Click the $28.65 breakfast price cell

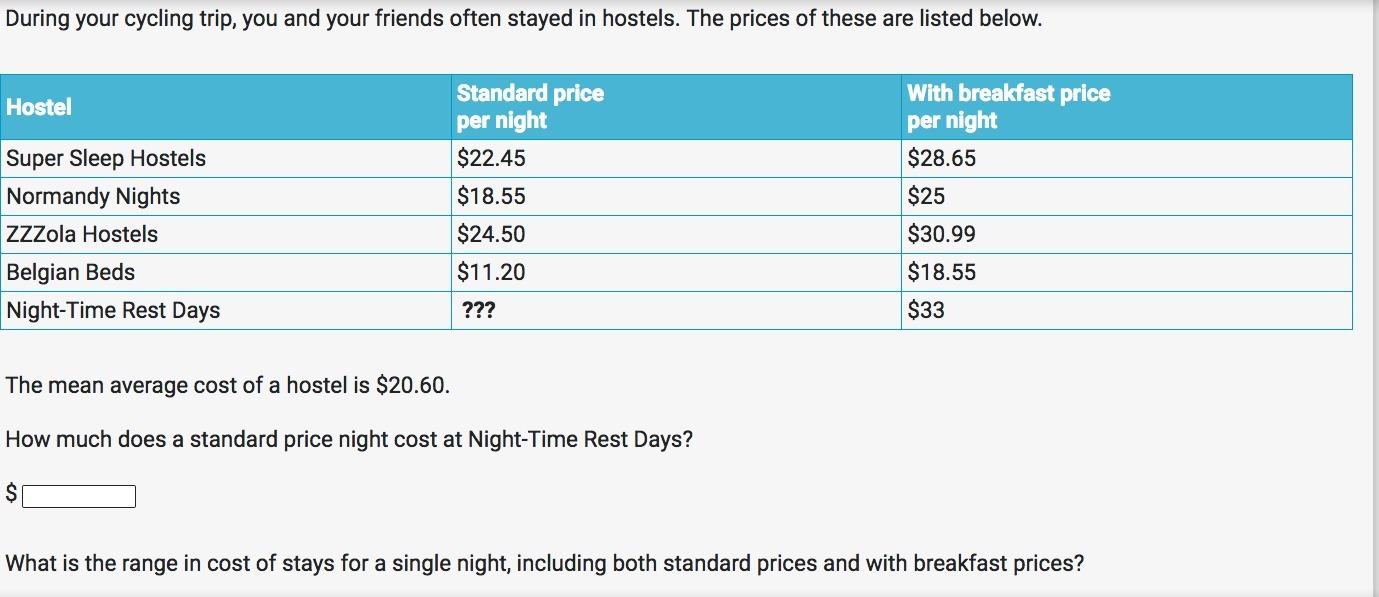coord(941,158)
